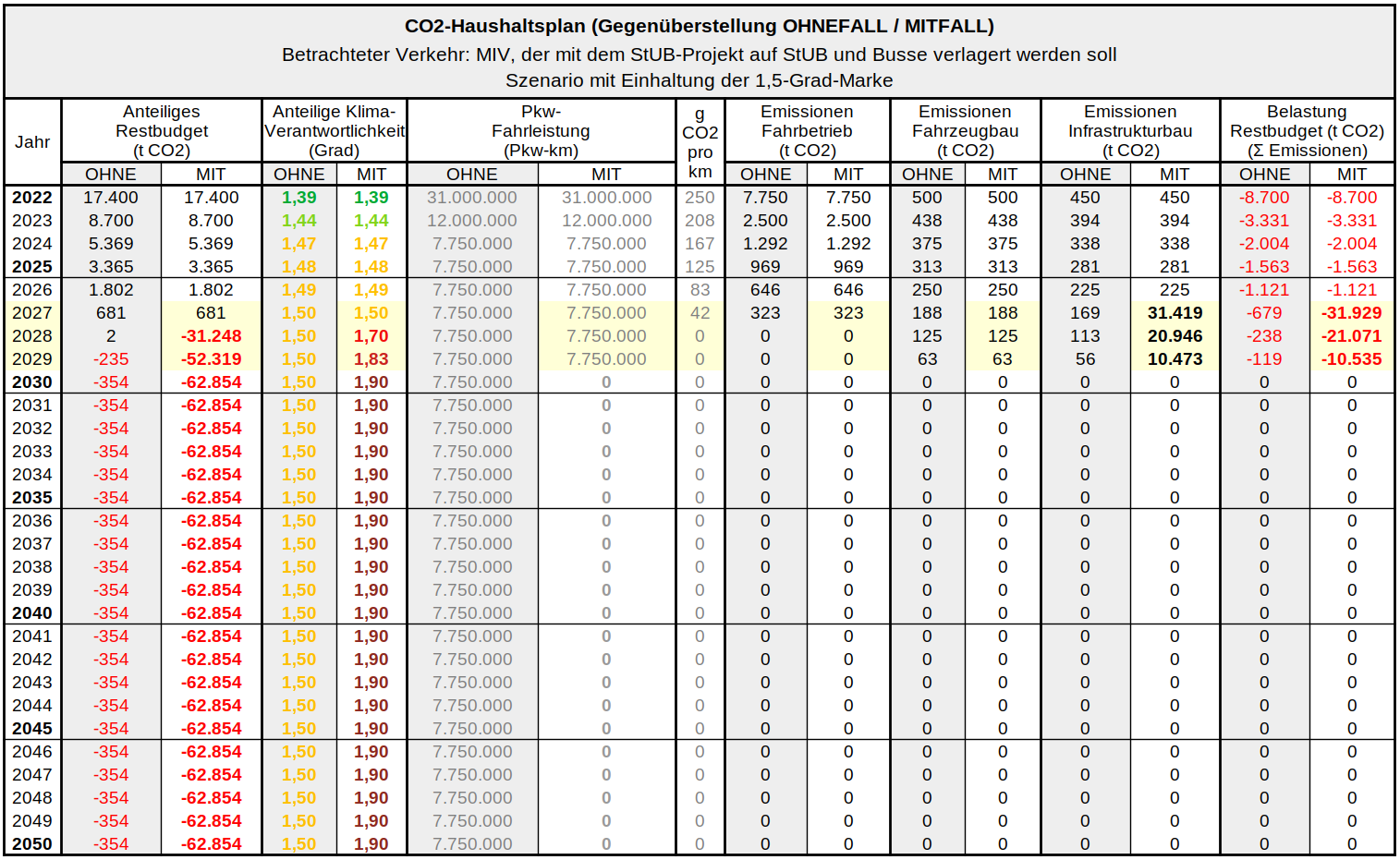Click Belastung MIT value '-3.331' for 2023
This screenshot has width=1400, height=860.
[x=1351, y=221]
